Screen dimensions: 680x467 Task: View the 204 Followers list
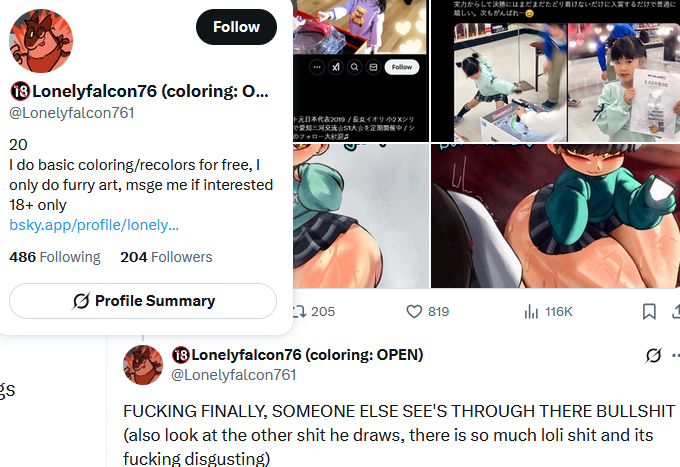tap(166, 257)
